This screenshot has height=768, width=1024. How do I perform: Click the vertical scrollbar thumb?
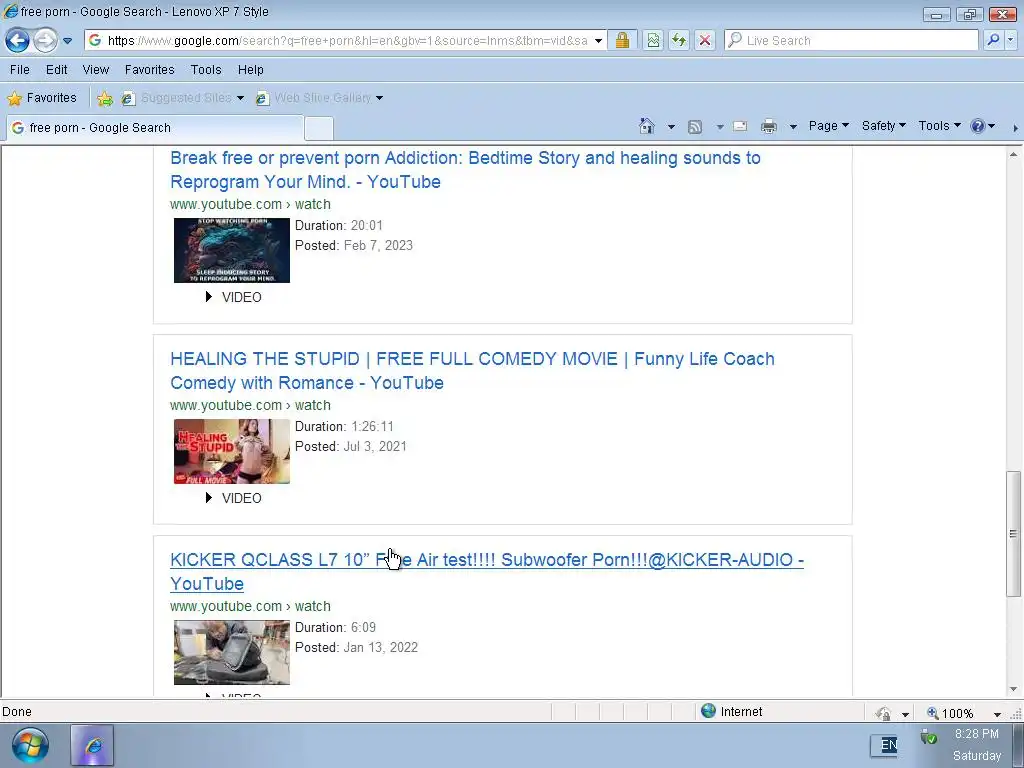click(x=1013, y=534)
